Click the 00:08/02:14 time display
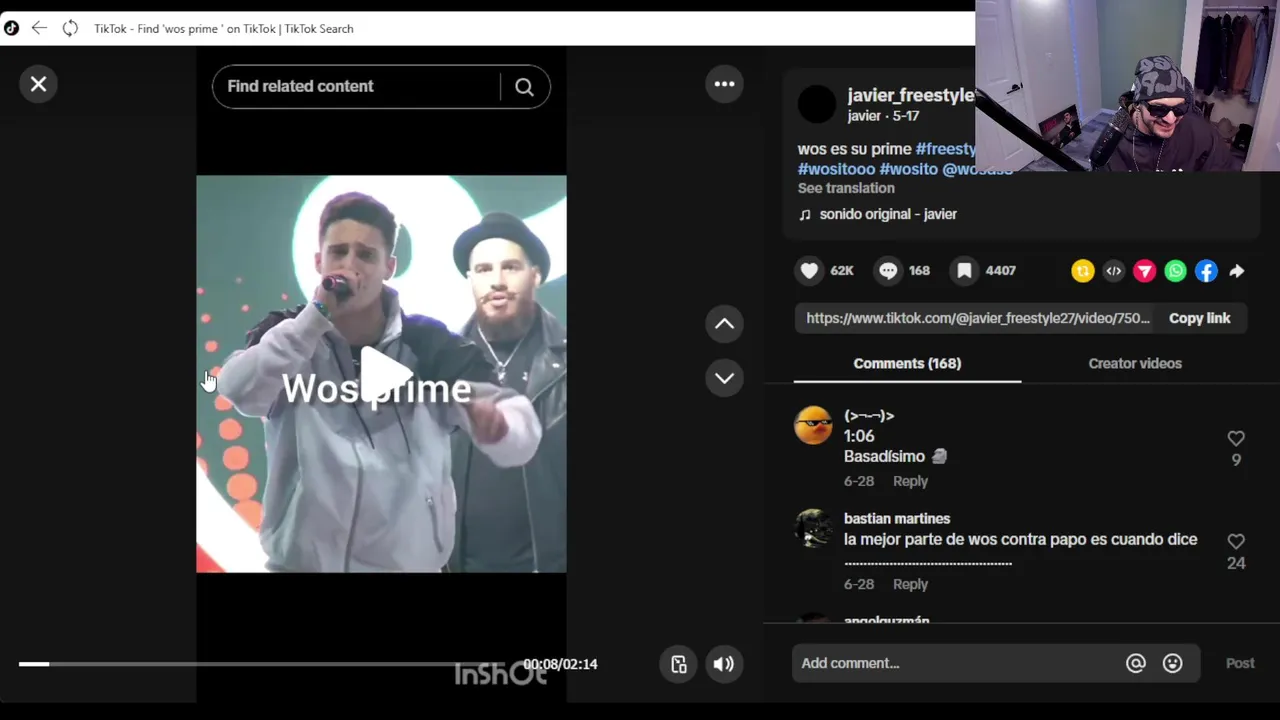1280x720 pixels. tap(560, 664)
